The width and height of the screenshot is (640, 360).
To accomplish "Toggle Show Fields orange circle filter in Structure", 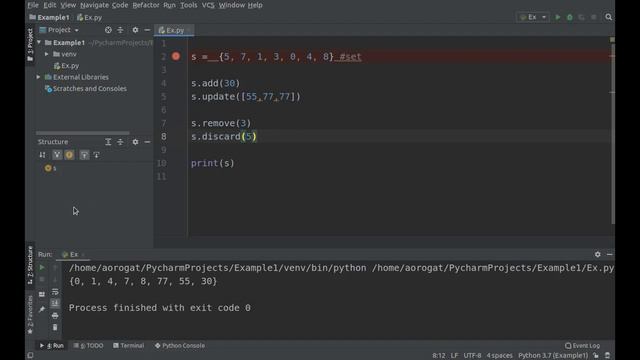I will pyautogui.click(x=69, y=155).
